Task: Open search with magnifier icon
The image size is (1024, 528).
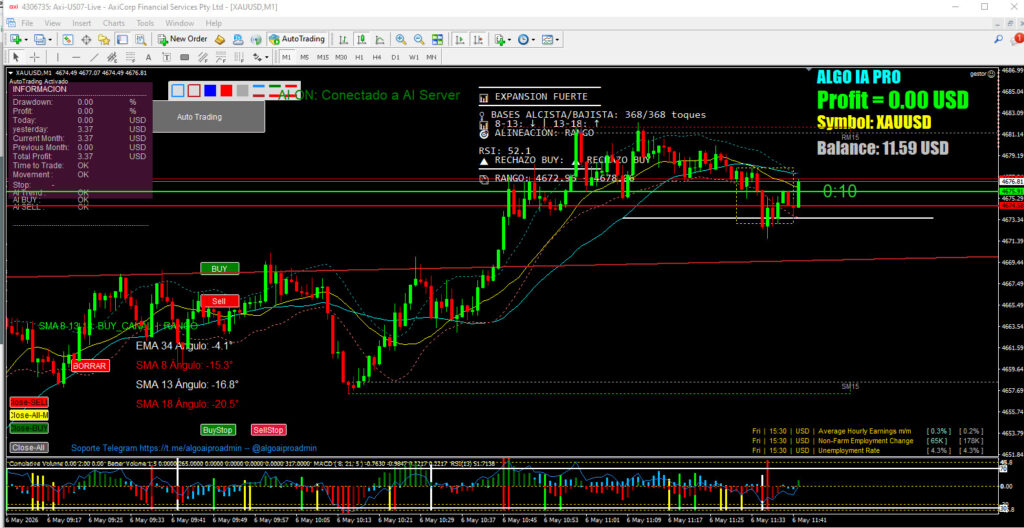Action: click(x=999, y=39)
